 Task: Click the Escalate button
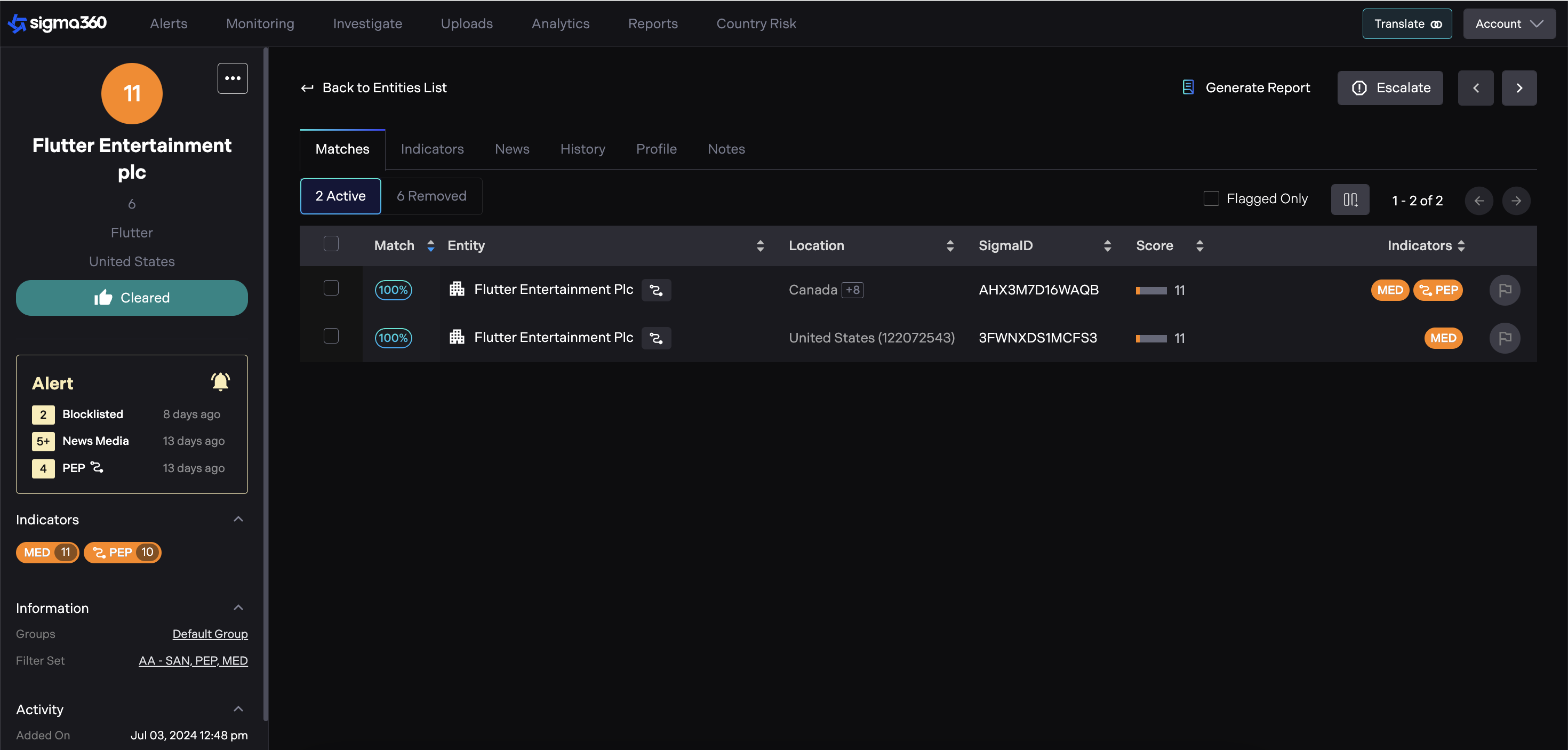(x=1390, y=88)
